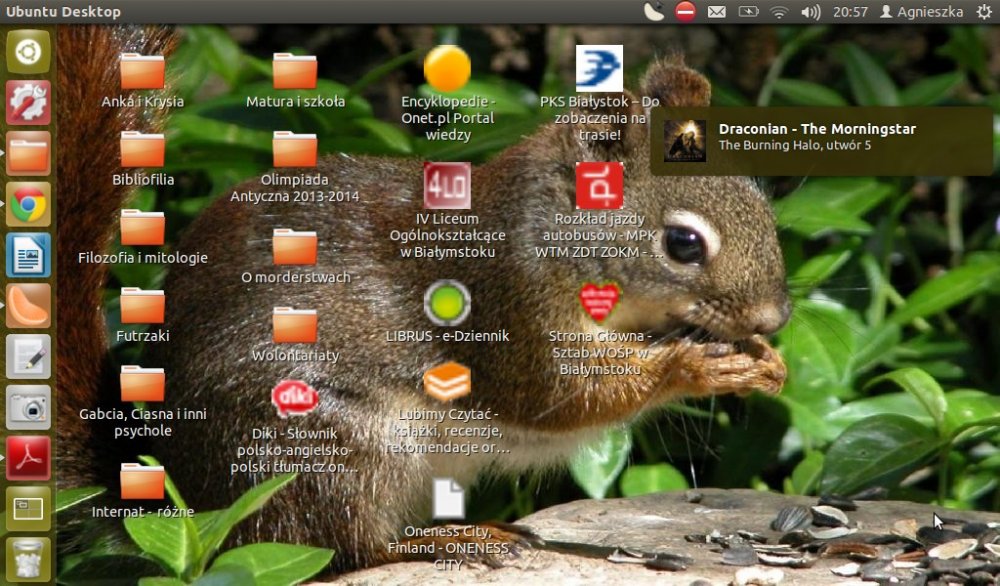
Task: Open the session gear menu
Action: point(984,12)
